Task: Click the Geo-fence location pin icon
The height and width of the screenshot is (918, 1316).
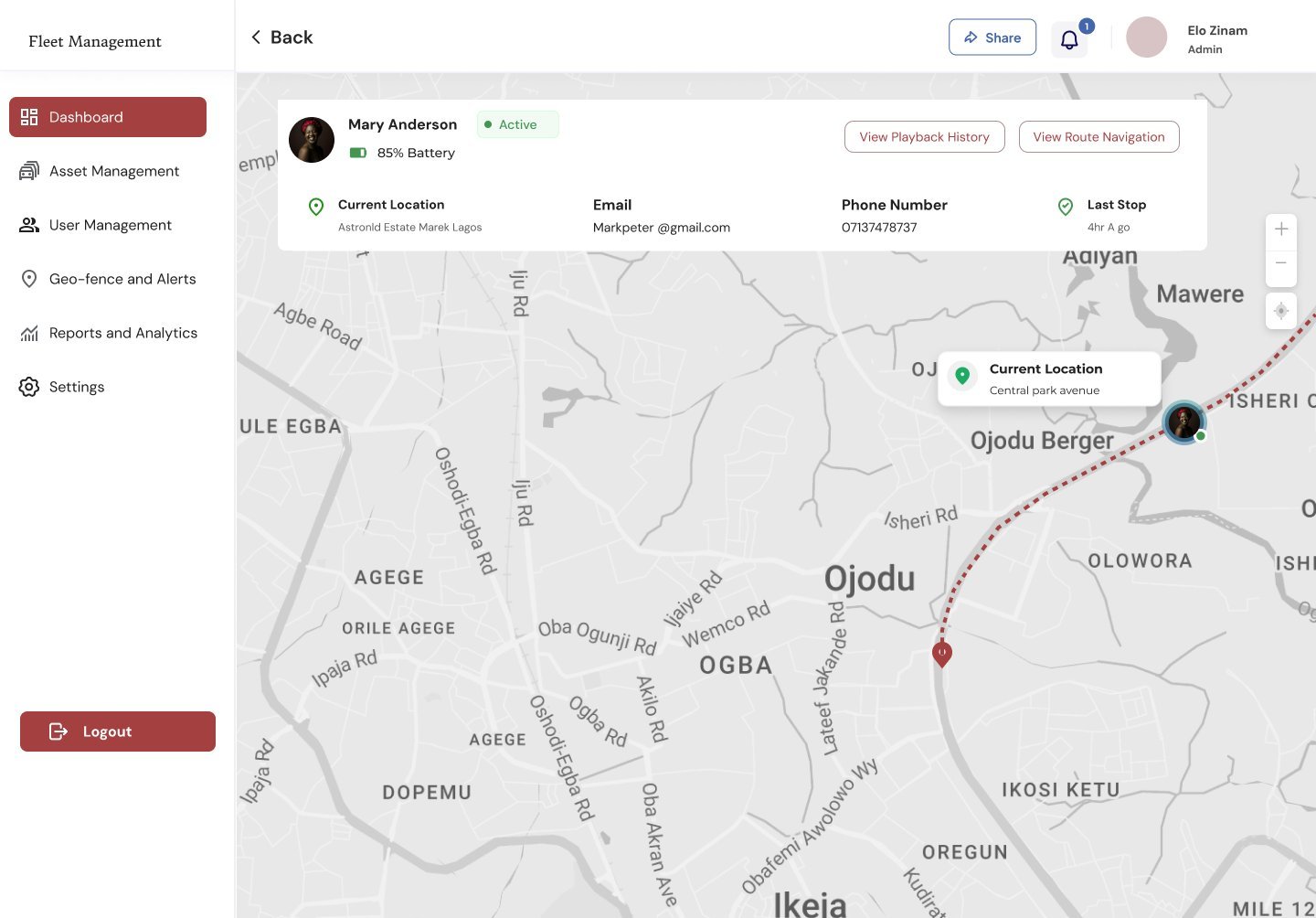Action: (29, 279)
